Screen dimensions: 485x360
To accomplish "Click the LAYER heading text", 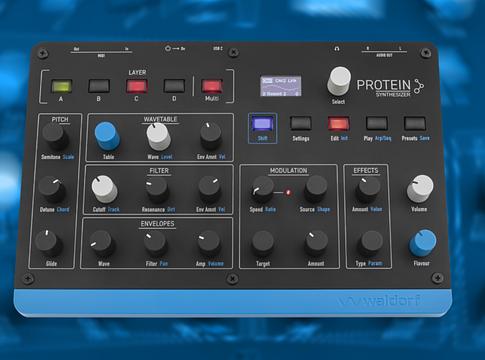I will pyautogui.click(x=137, y=72).
